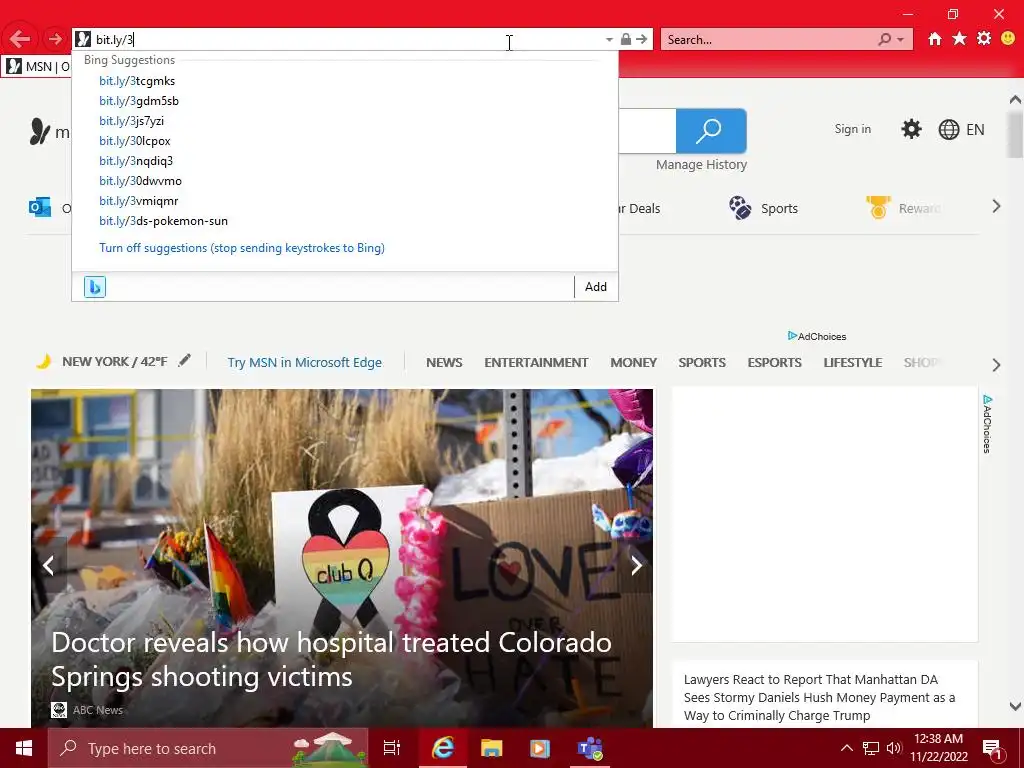Click the MSN favicon in the address bar
The width and height of the screenshot is (1024, 768).
83,39
